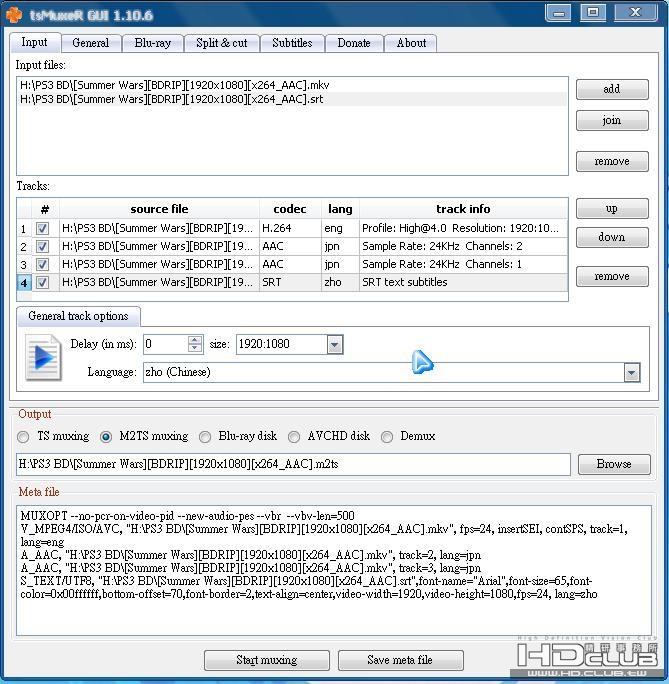Click the 'lang' column header
The width and height of the screenshot is (669, 684).
340,209
